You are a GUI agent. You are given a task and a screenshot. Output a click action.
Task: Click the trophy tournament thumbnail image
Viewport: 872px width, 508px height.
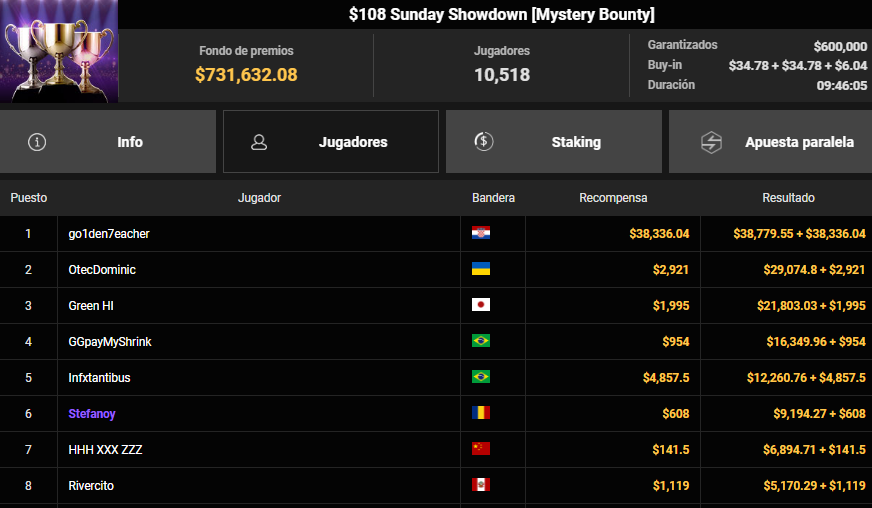click(x=59, y=51)
